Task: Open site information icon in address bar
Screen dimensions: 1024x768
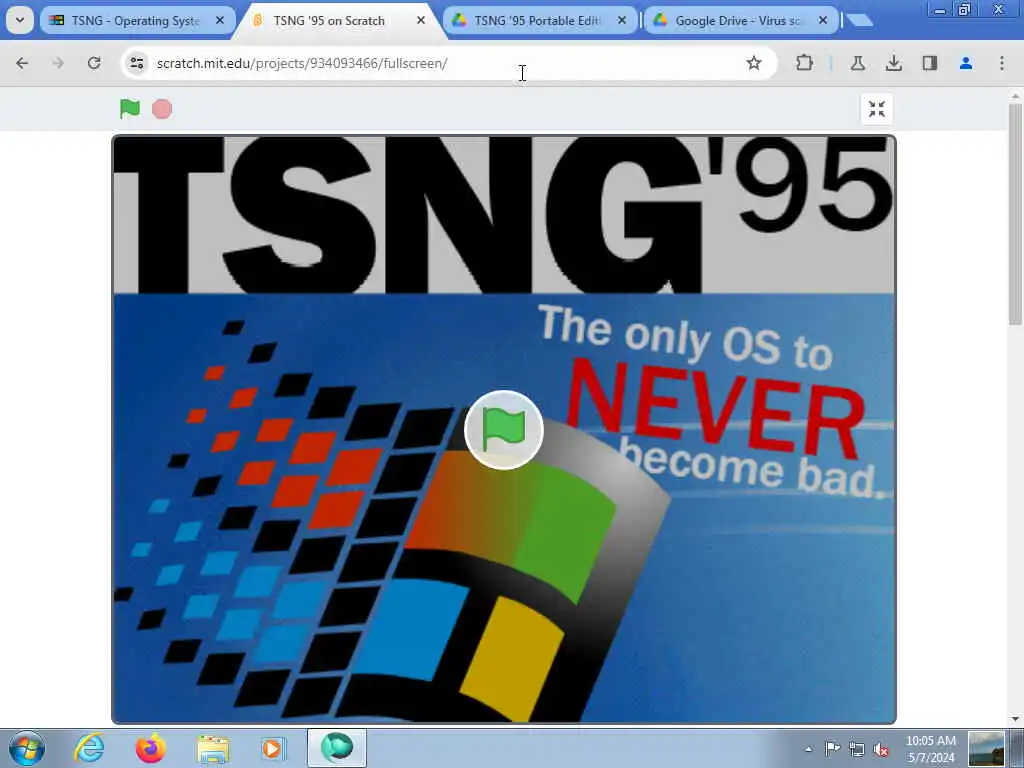Action: tap(136, 63)
